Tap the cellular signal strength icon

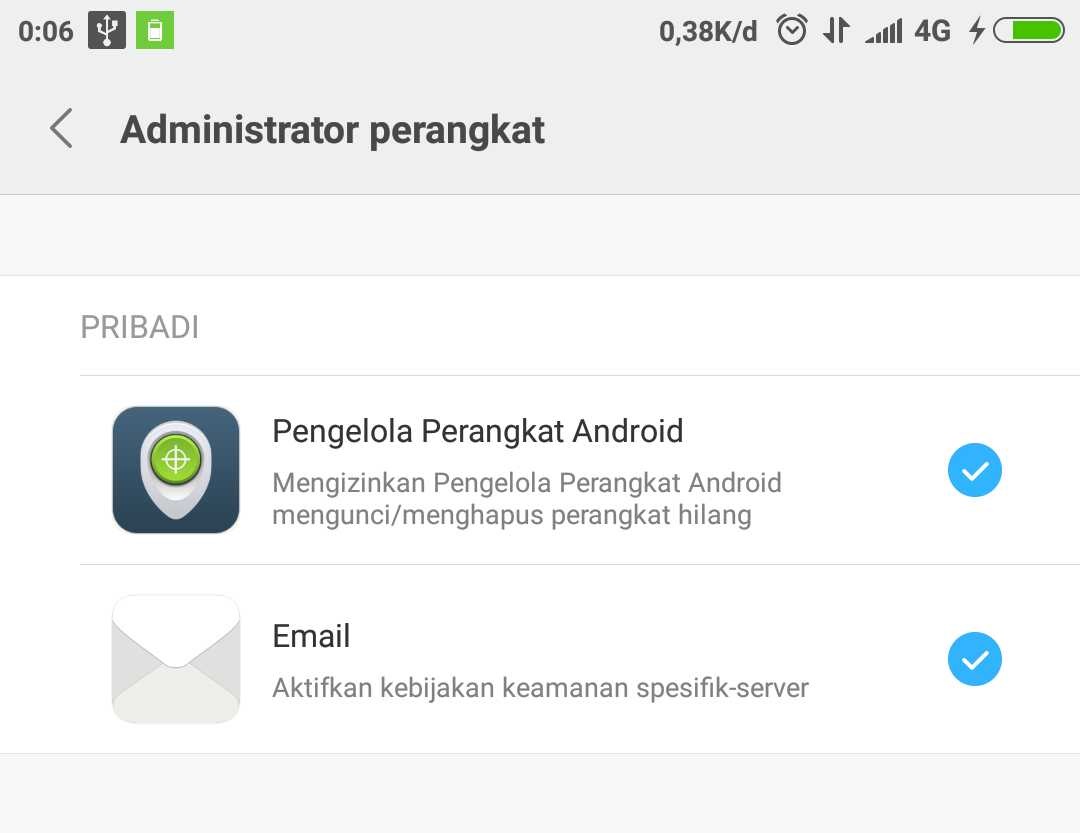884,29
